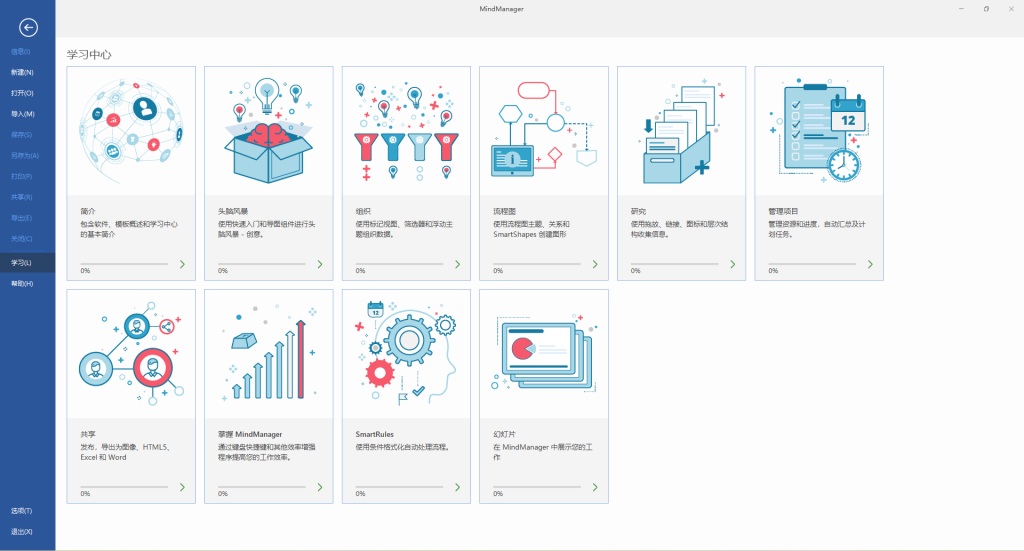Viewport: 1024px width, 551px height.
Task: Click the 掌握 MindManager growth chart illustration
Action: click(x=268, y=354)
